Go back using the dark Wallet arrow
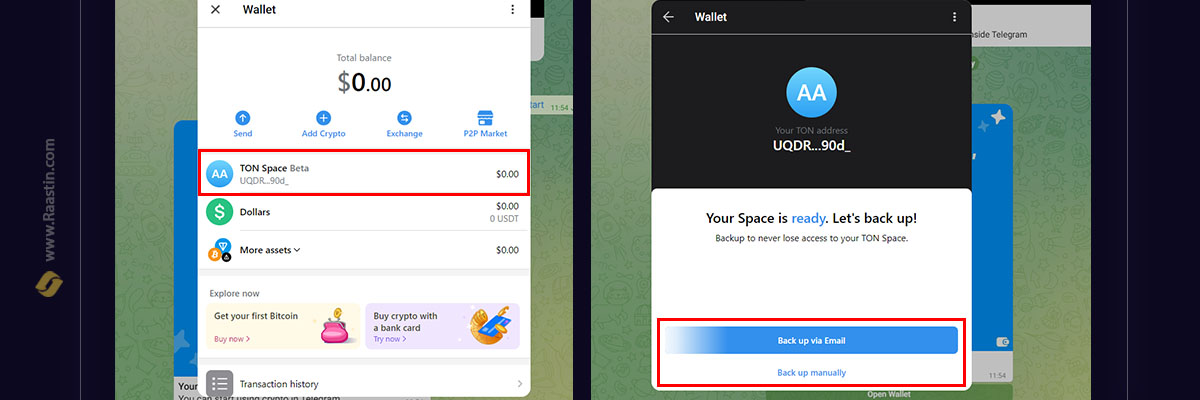1200x400 pixels. [x=668, y=17]
